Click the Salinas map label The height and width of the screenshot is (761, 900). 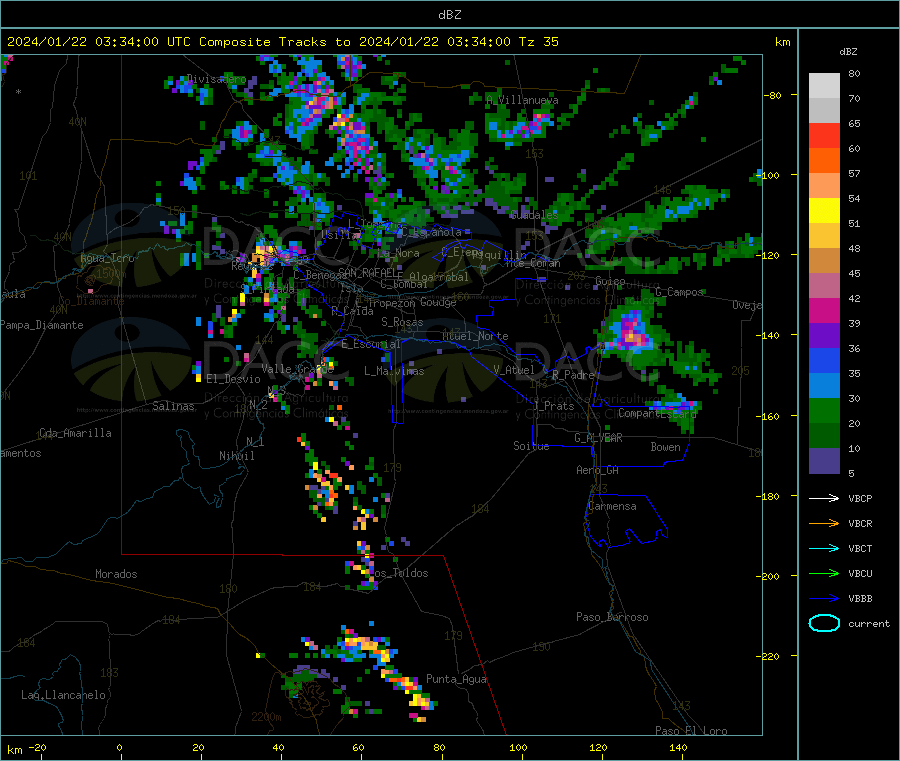tap(173, 406)
